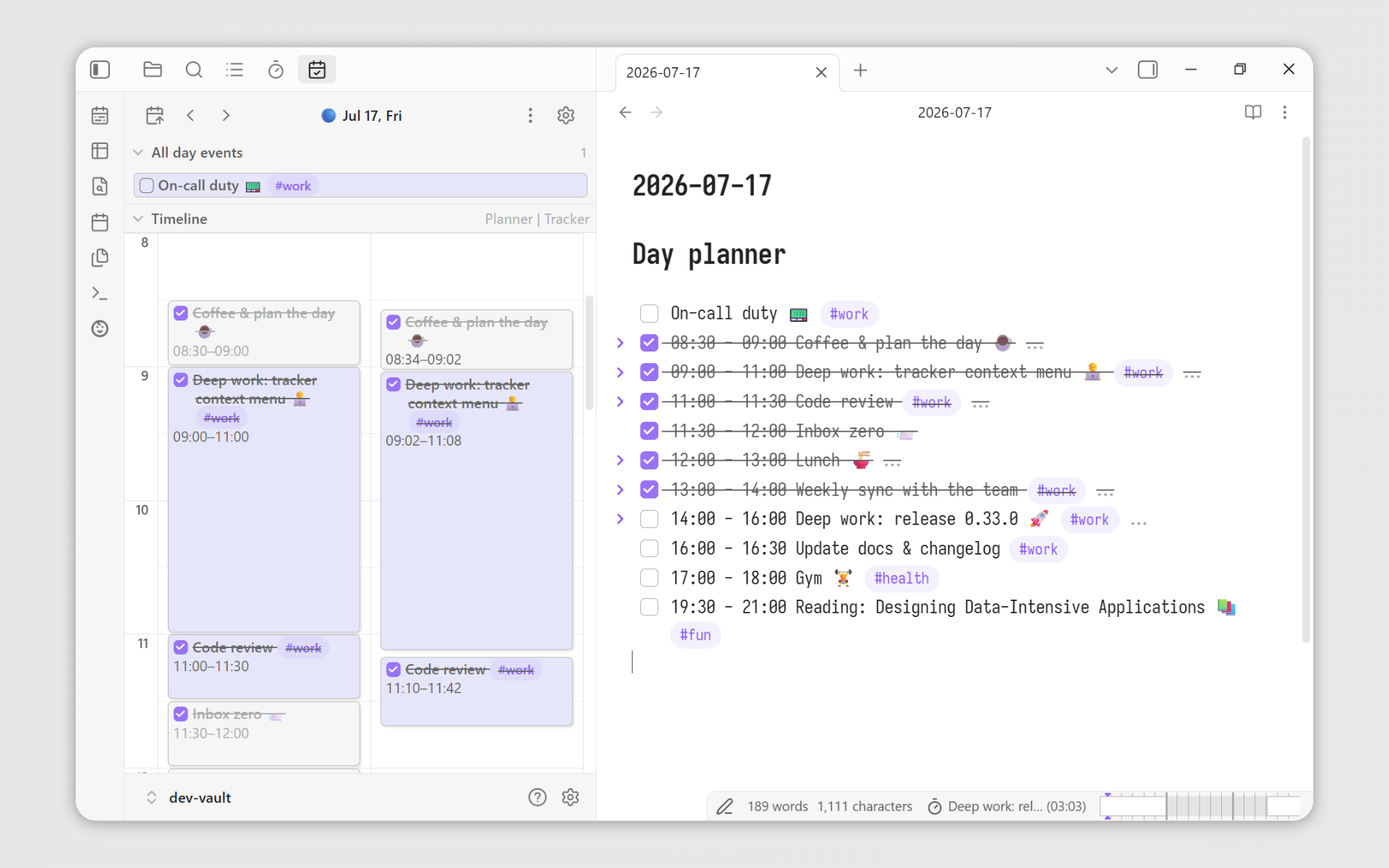Expand the 14:00 Deep work release fold arrow
This screenshot has width=1389, height=868.
(x=620, y=519)
